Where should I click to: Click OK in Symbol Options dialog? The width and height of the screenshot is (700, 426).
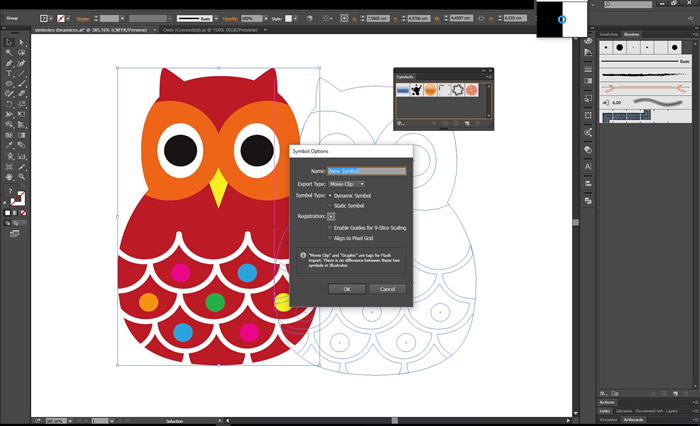point(346,288)
